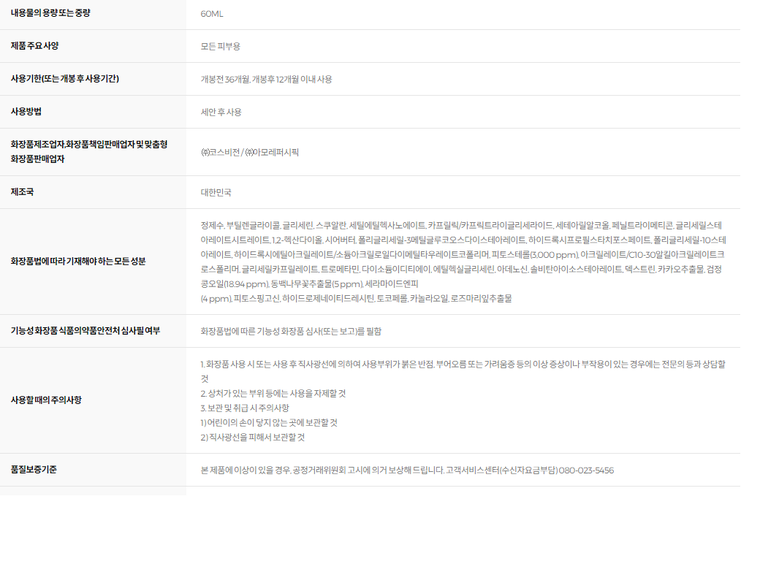This screenshot has height=583, width=779.
Task: Click the 코스비전 / 아모레퍼시픽 manufacturer text
Action: [249, 152]
